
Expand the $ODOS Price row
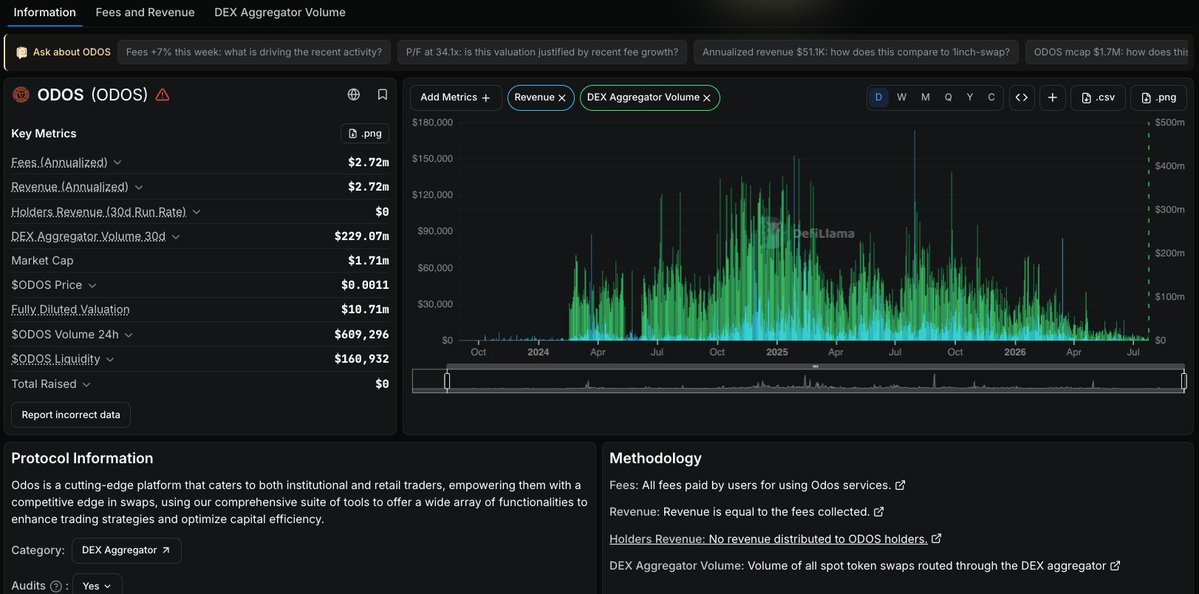[93, 285]
